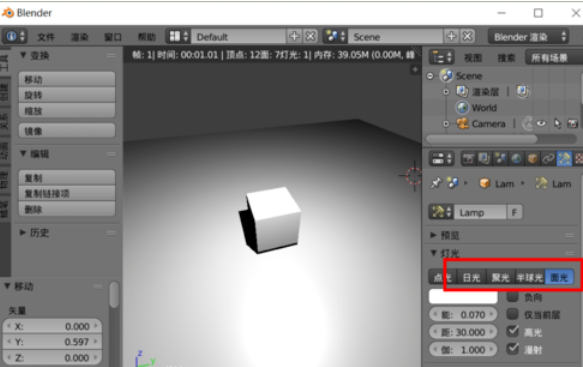583x367 pixels.
Task: Add a new scene with plus icon
Action: click(x=451, y=36)
